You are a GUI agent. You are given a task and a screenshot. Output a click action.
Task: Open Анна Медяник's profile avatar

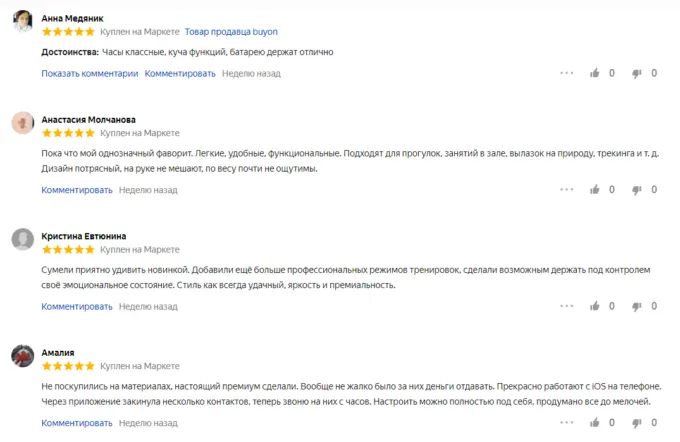23,23
